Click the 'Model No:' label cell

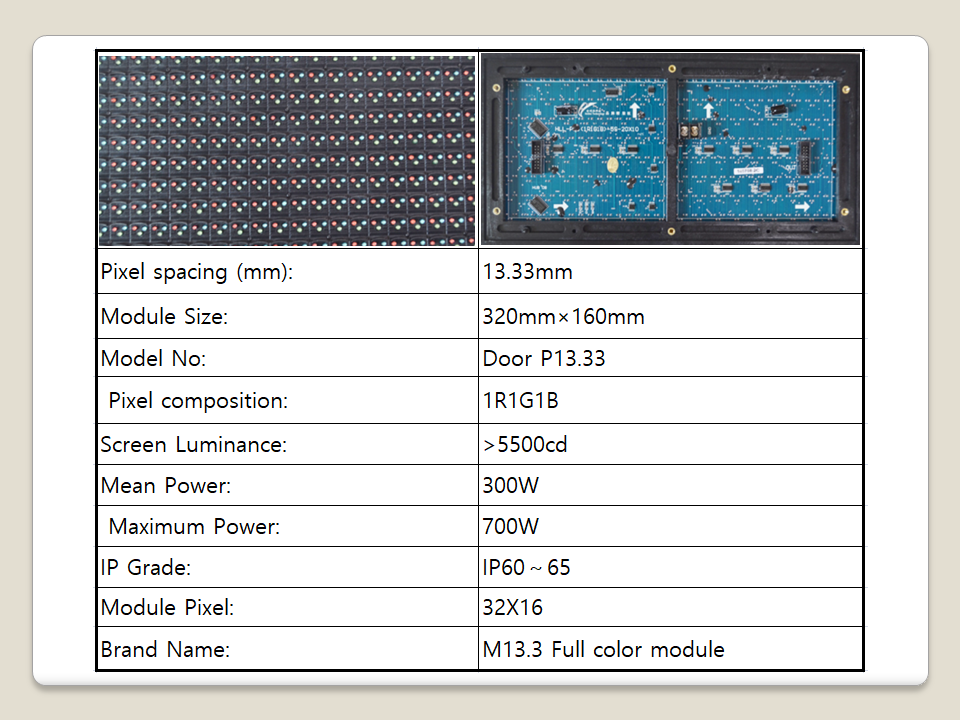[154, 358]
